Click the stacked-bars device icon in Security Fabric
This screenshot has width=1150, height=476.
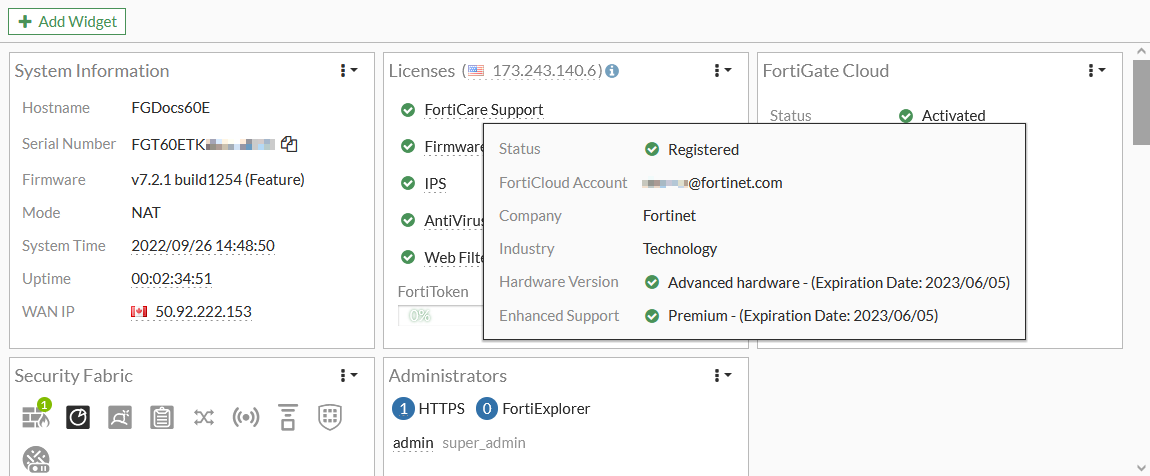point(288,417)
